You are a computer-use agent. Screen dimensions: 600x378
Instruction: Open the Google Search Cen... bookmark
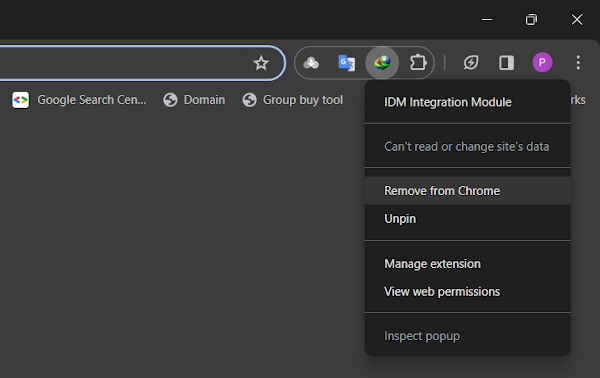point(79,100)
